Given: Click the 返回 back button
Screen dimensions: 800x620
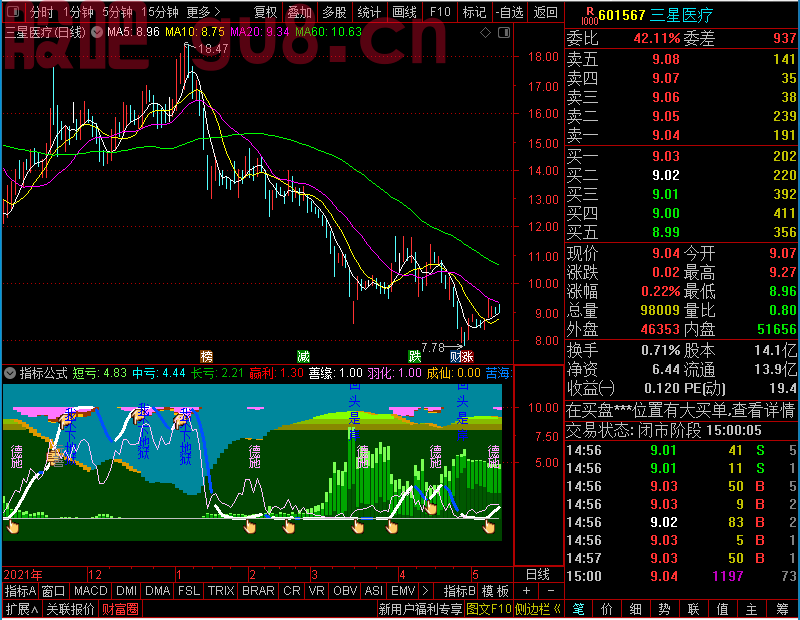Looking at the screenshot, I should [545, 12].
